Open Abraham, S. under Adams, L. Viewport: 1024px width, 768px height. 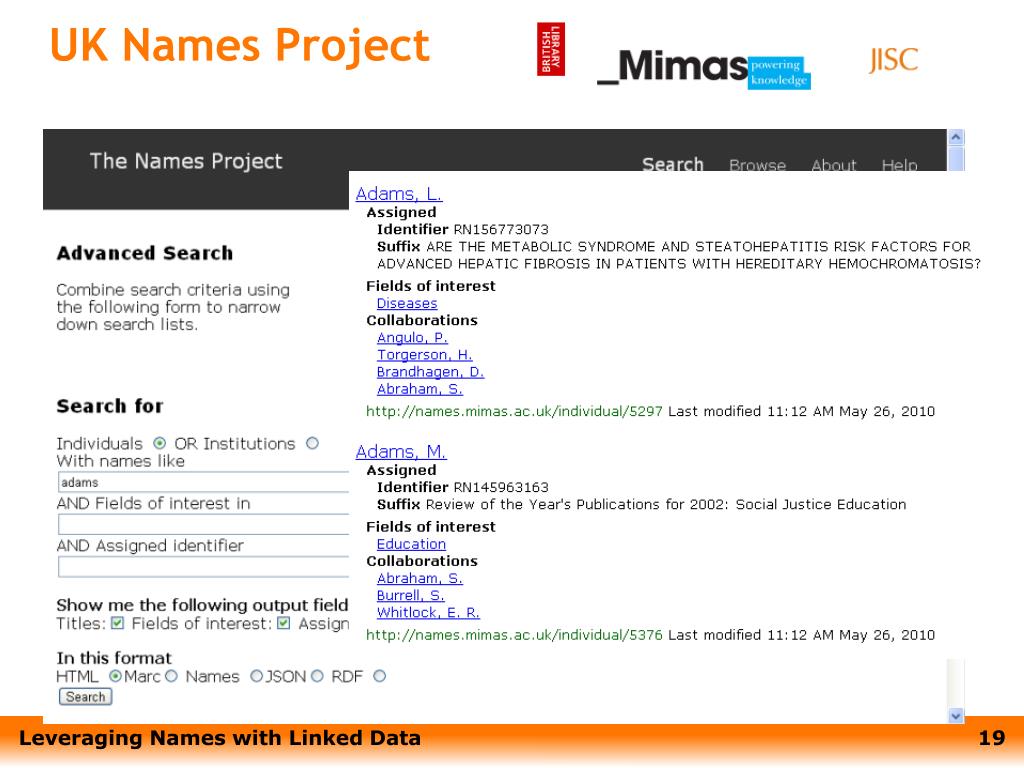[x=420, y=389]
